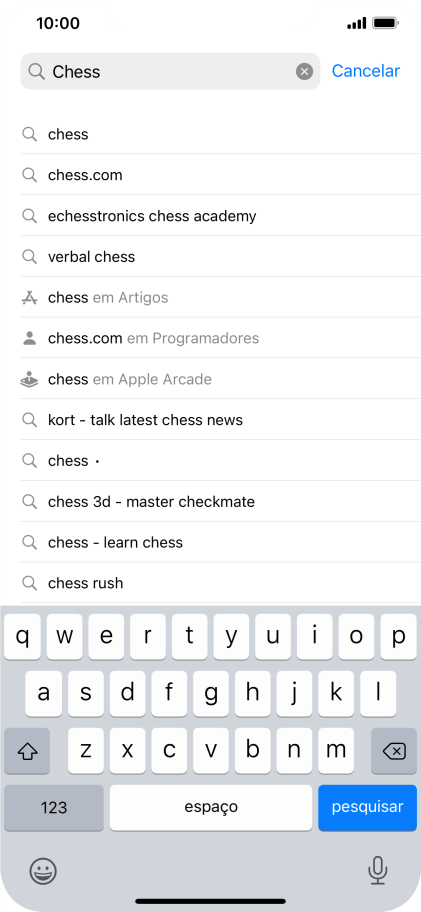Image resolution: width=421 pixels, height=912 pixels.
Task: Tap the magnifier icon in the search field
Action: coord(37,72)
